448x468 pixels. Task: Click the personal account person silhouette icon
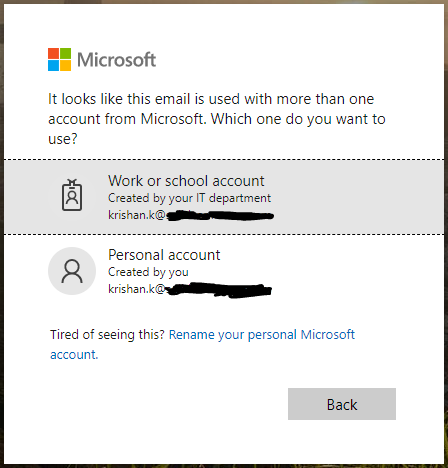pos(72,271)
